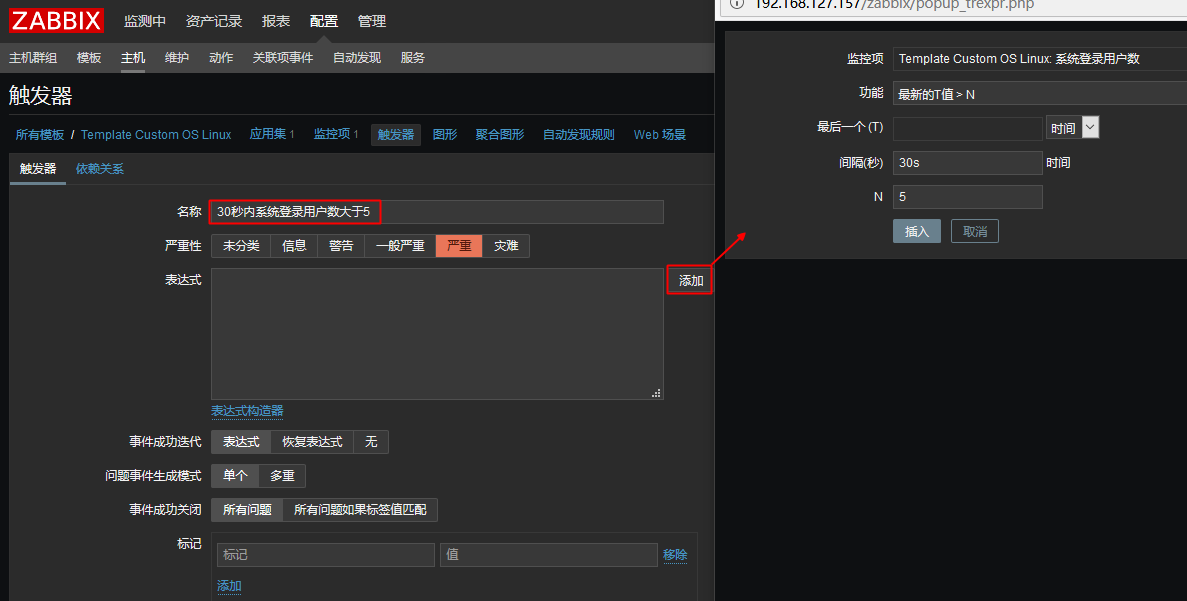
Task: Select 恢复表达式 for 事件成功迭代
Action: coord(312,442)
